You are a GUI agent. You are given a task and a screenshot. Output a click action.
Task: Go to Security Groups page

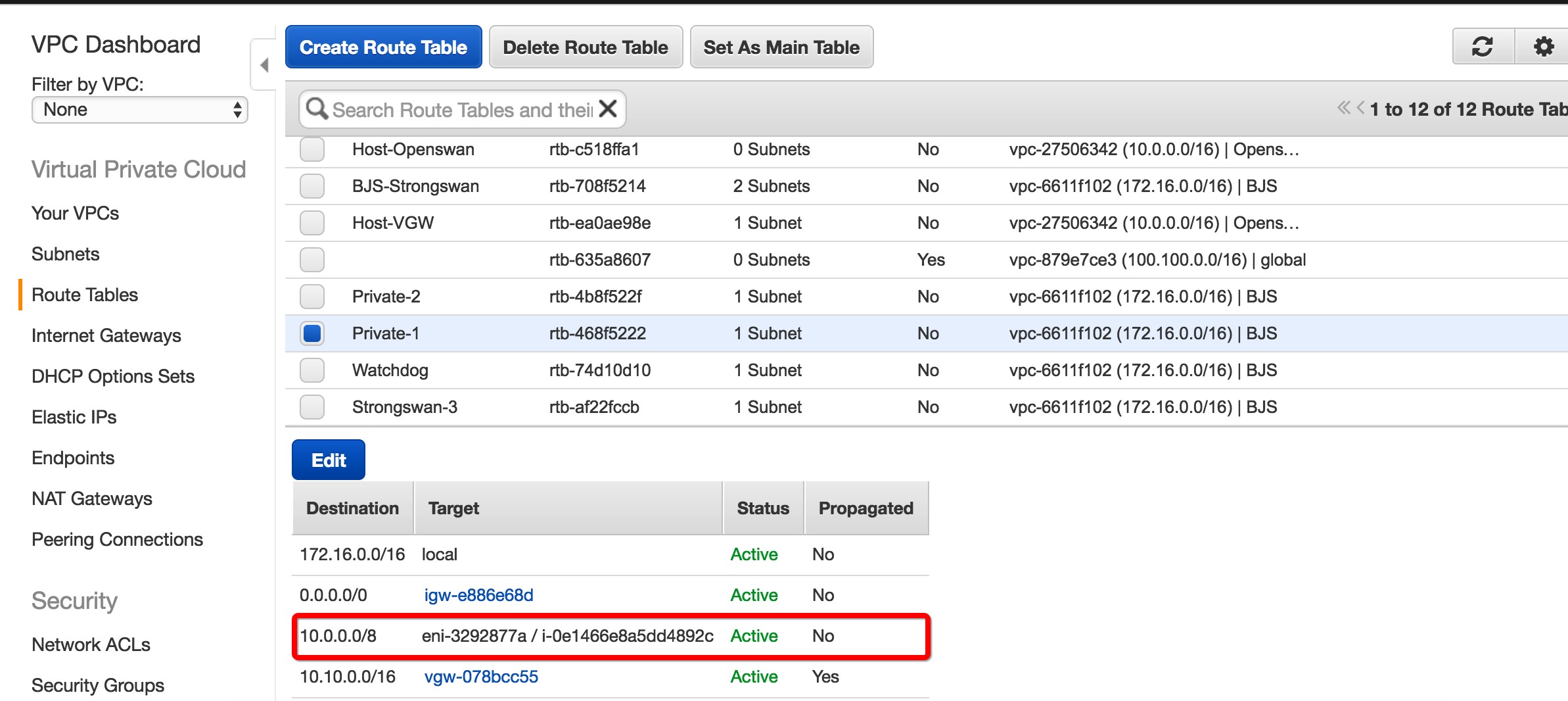click(97, 685)
